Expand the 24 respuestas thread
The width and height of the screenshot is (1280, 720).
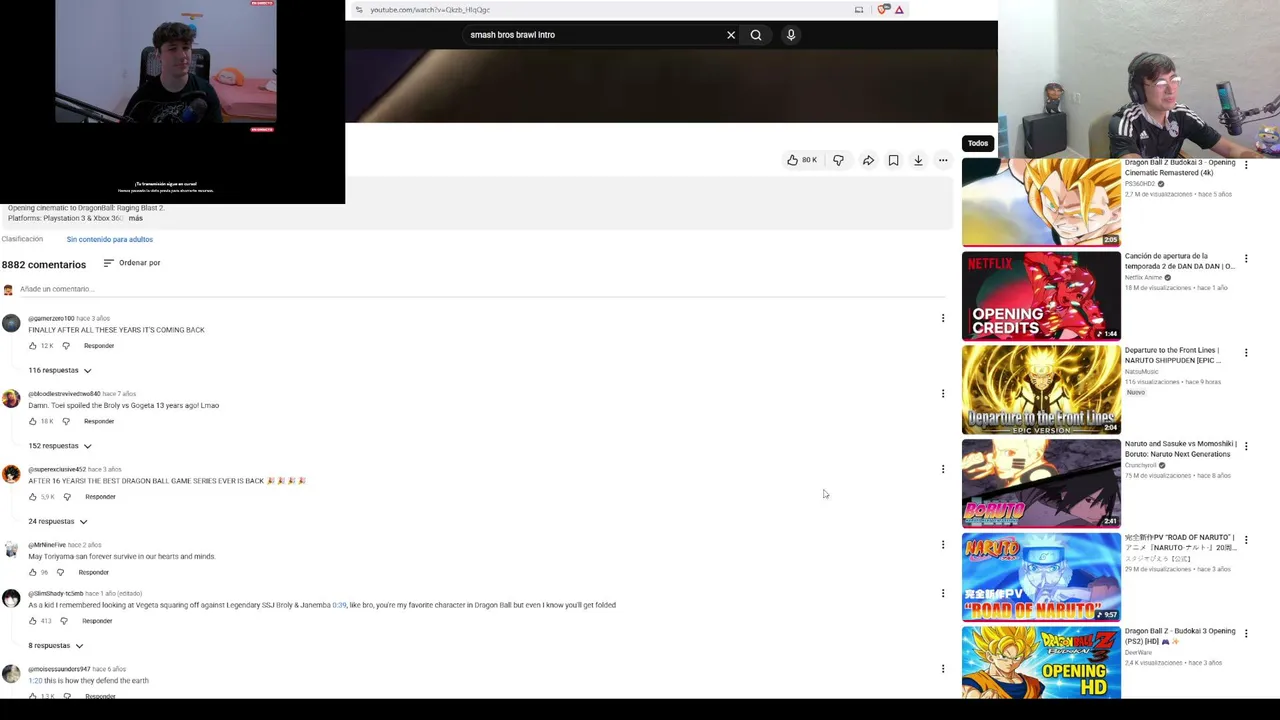(x=58, y=521)
